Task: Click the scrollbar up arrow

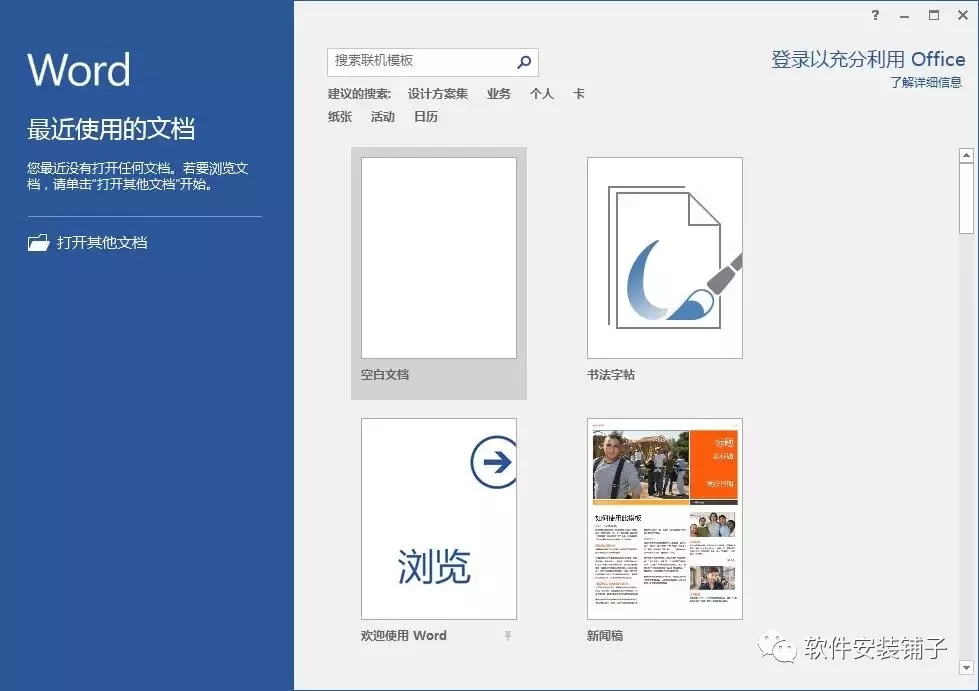Action: pyautogui.click(x=965, y=154)
